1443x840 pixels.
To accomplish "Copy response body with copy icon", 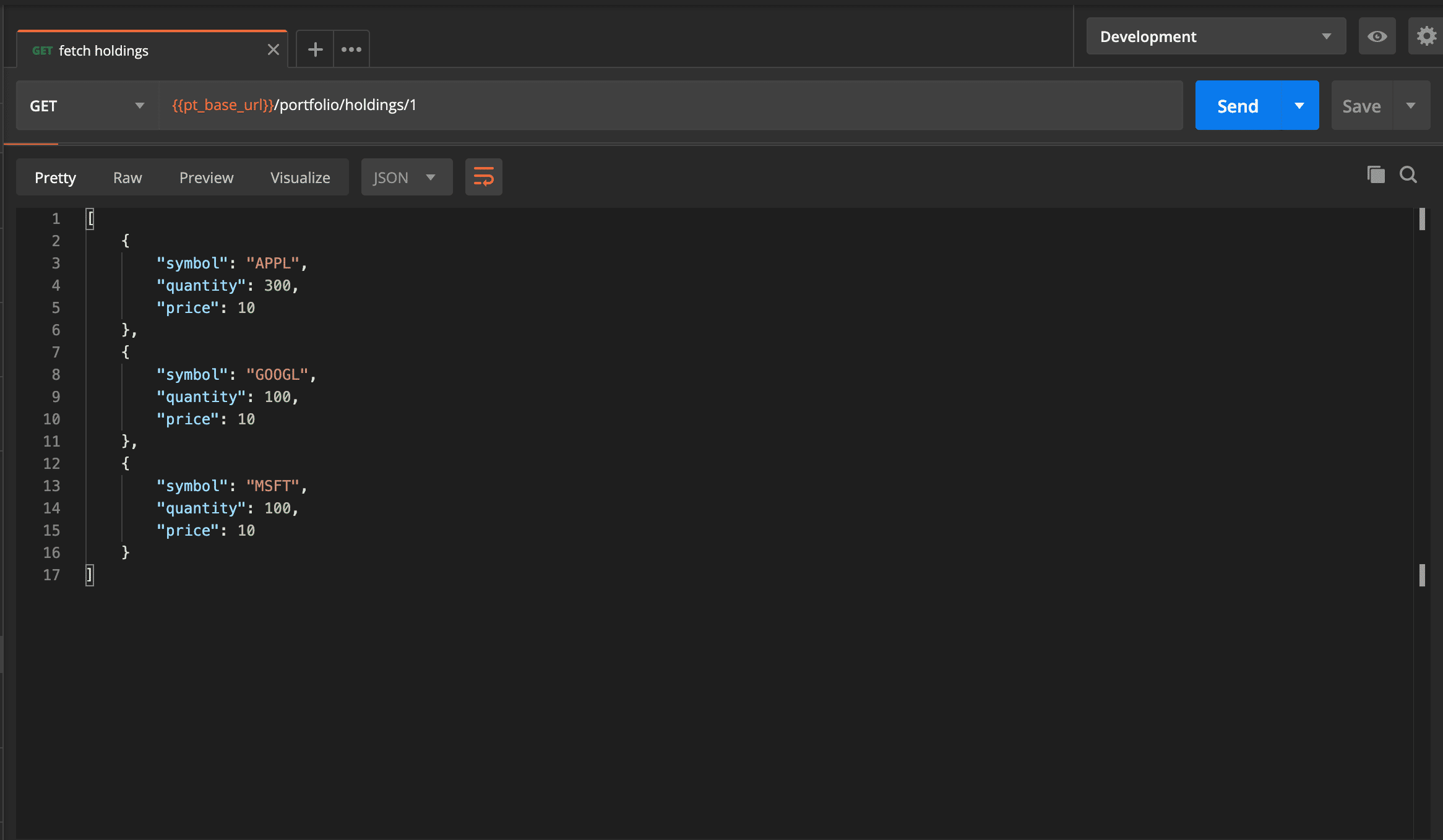I will point(1376,175).
